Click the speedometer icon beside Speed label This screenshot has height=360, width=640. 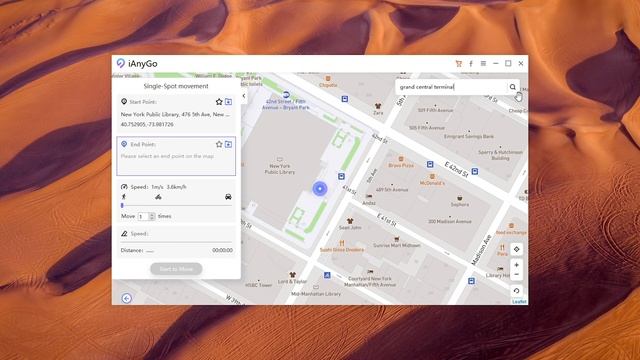pyautogui.click(x=124, y=187)
